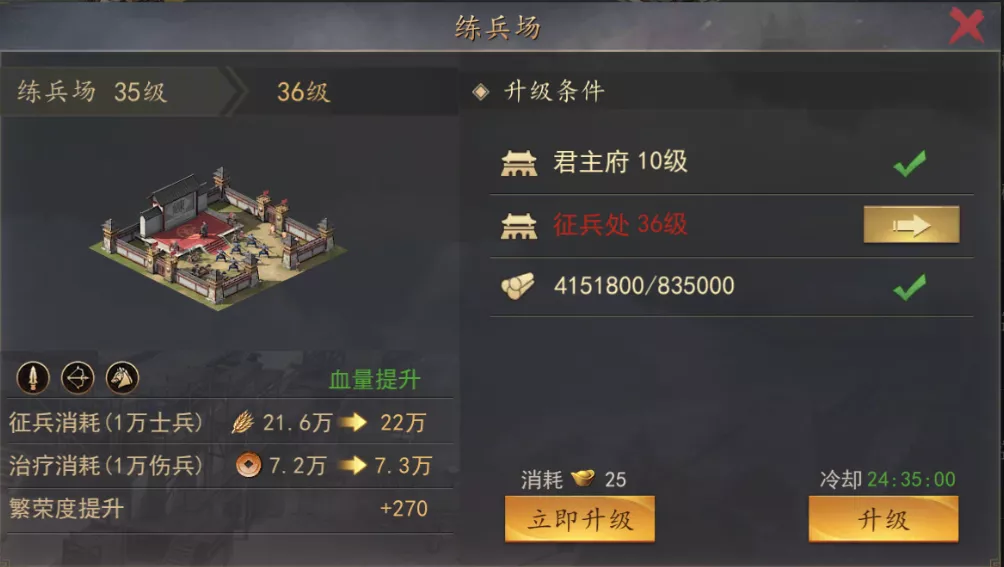Click the 升级 upgrade button
The width and height of the screenshot is (1004, 567).
[x=884, y=519]
